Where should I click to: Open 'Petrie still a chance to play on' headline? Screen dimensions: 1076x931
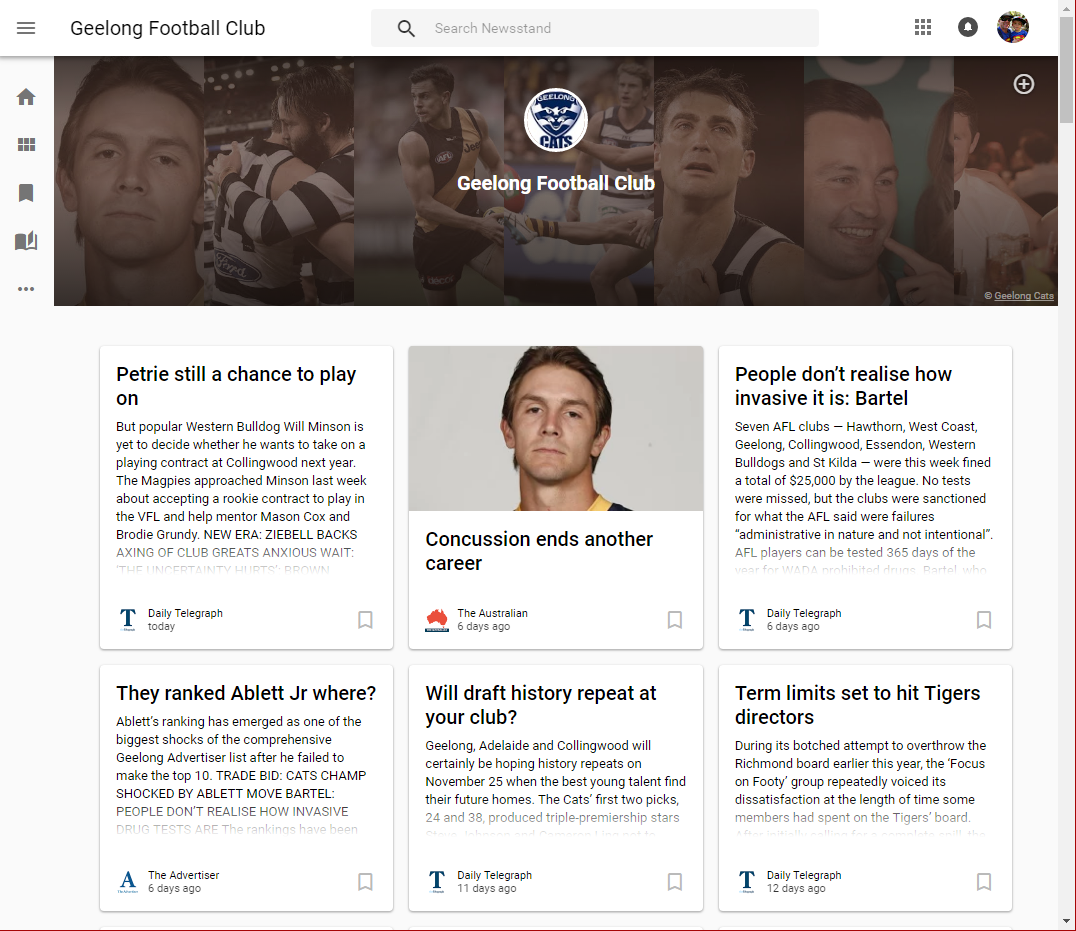tap(236, 386)
